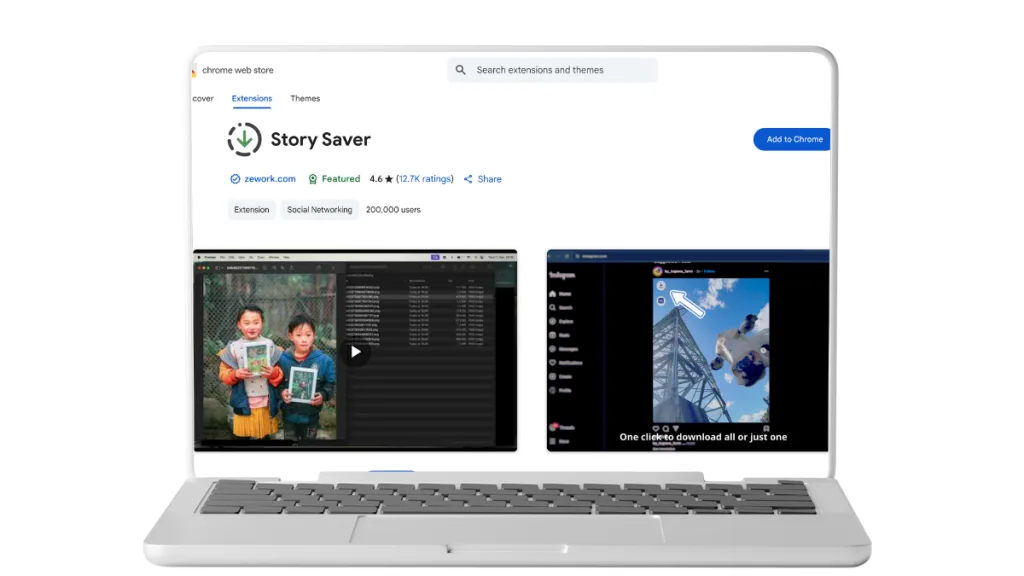Click the share icon next to Share

[468, 179]
